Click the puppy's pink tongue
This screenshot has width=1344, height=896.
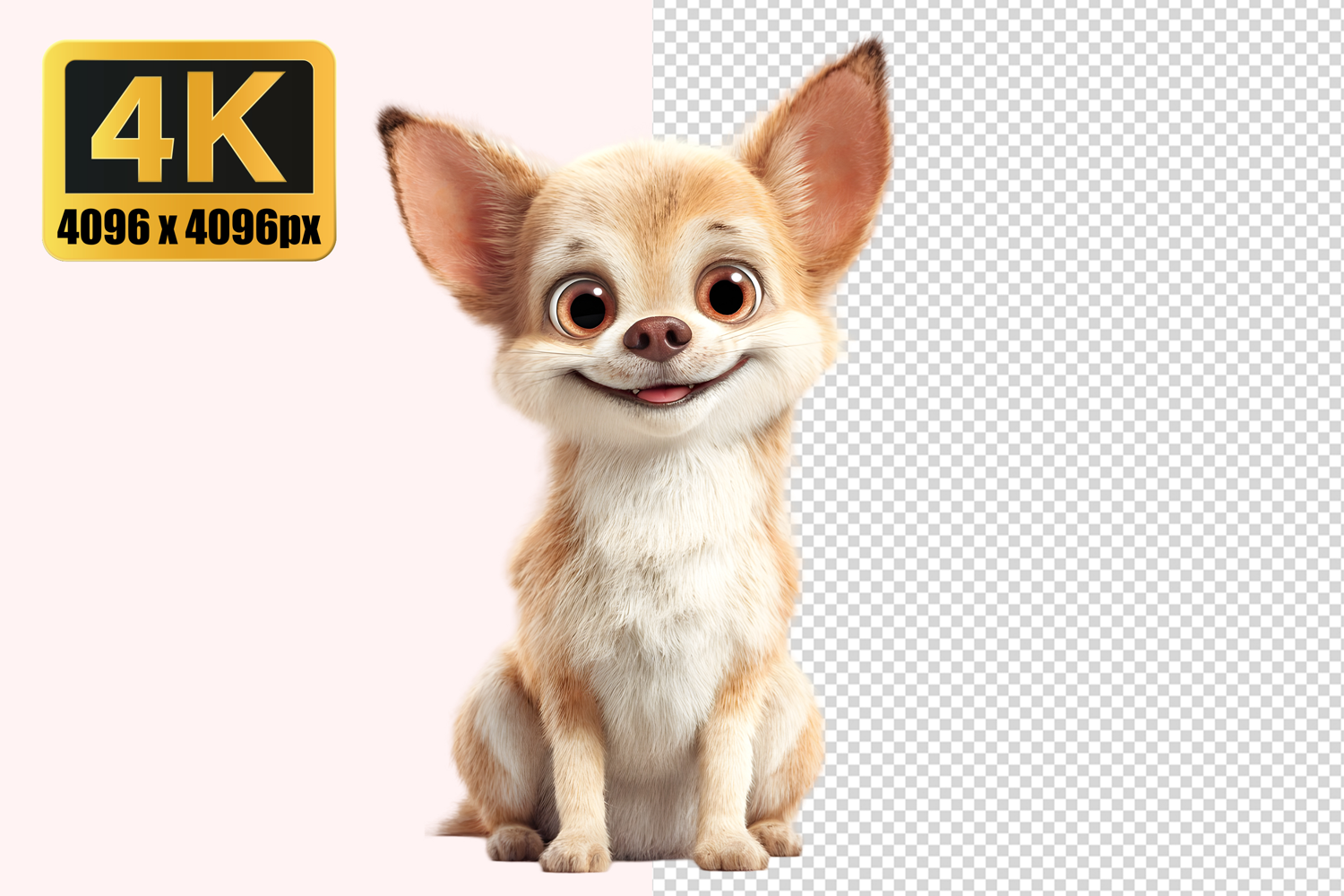[x=663, y=393]
